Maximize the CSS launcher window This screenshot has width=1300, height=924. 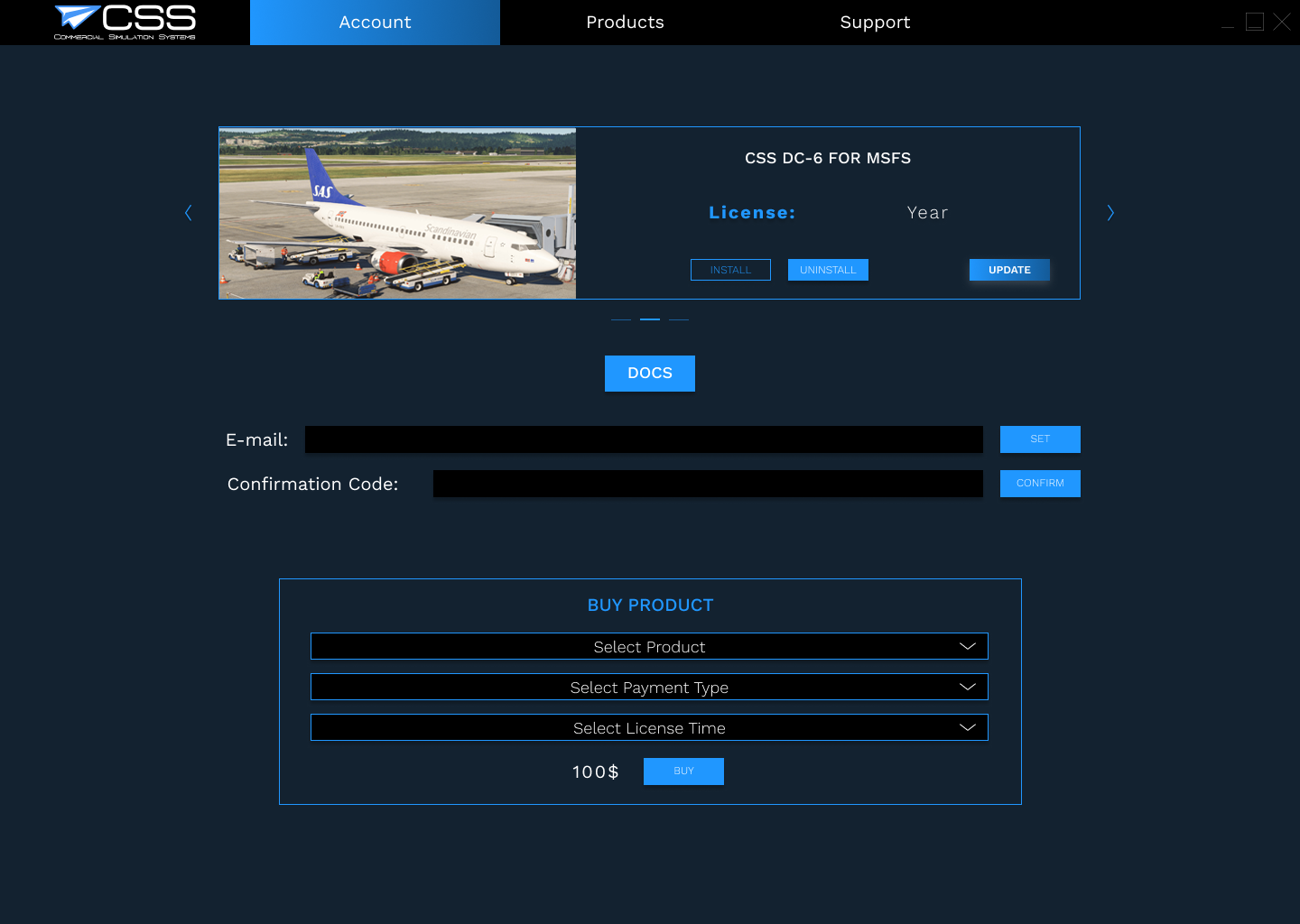click(x=1255, y=22)
